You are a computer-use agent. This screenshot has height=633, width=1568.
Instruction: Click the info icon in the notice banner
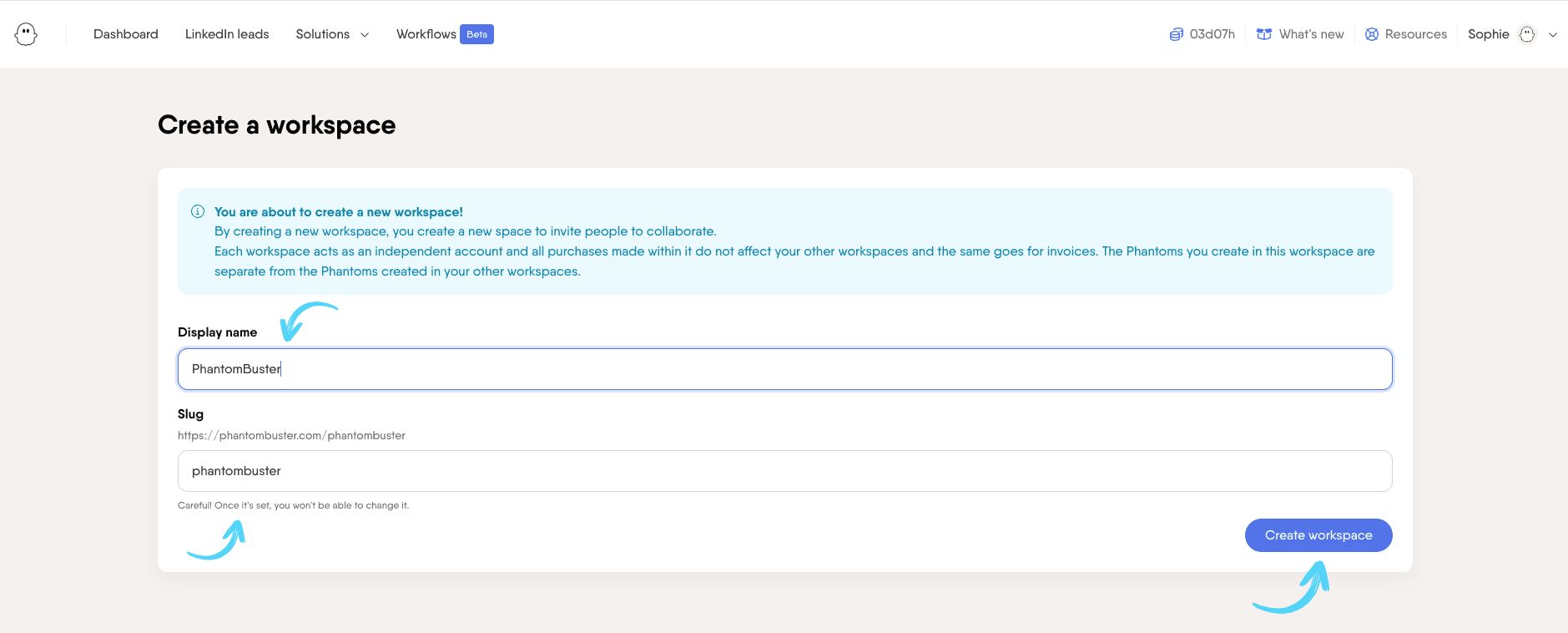click(x=198, y=211)
